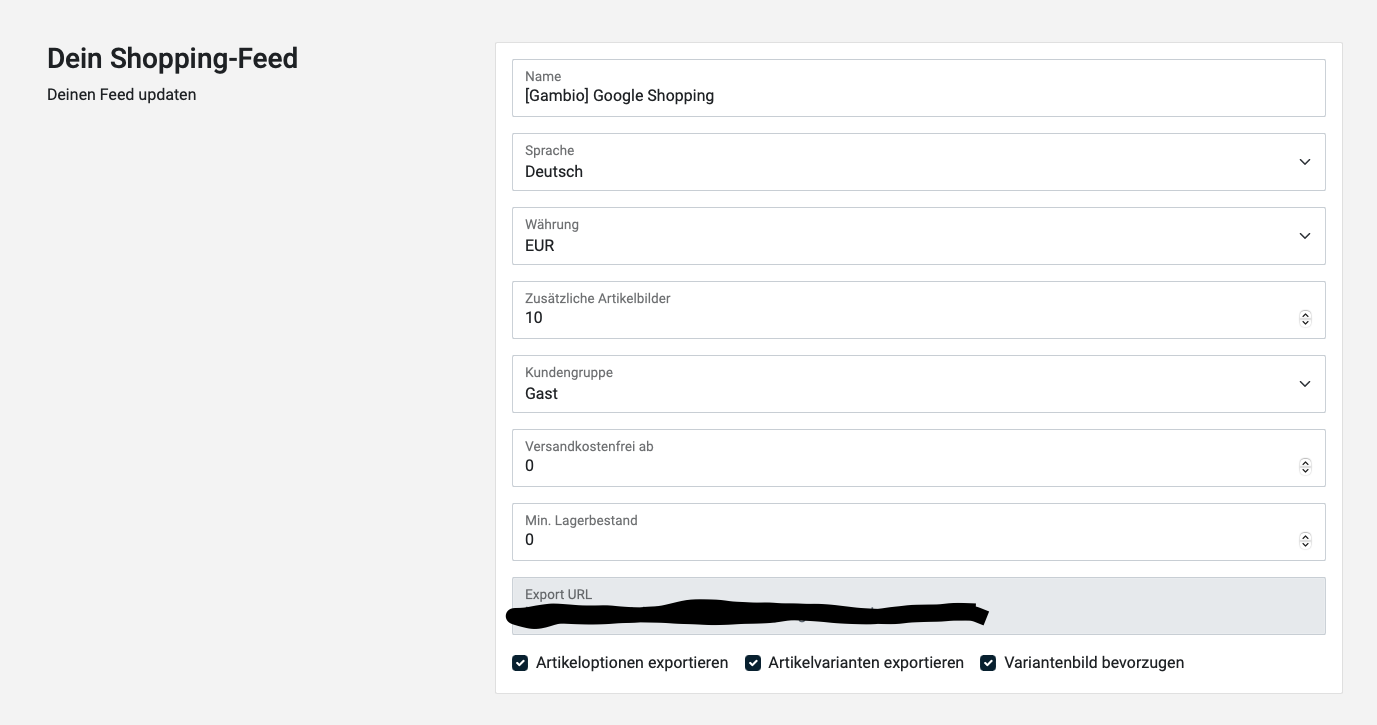Select the Min. Lagerbestand value field
The image size is (1377, 725).
[x=900, y=540]
